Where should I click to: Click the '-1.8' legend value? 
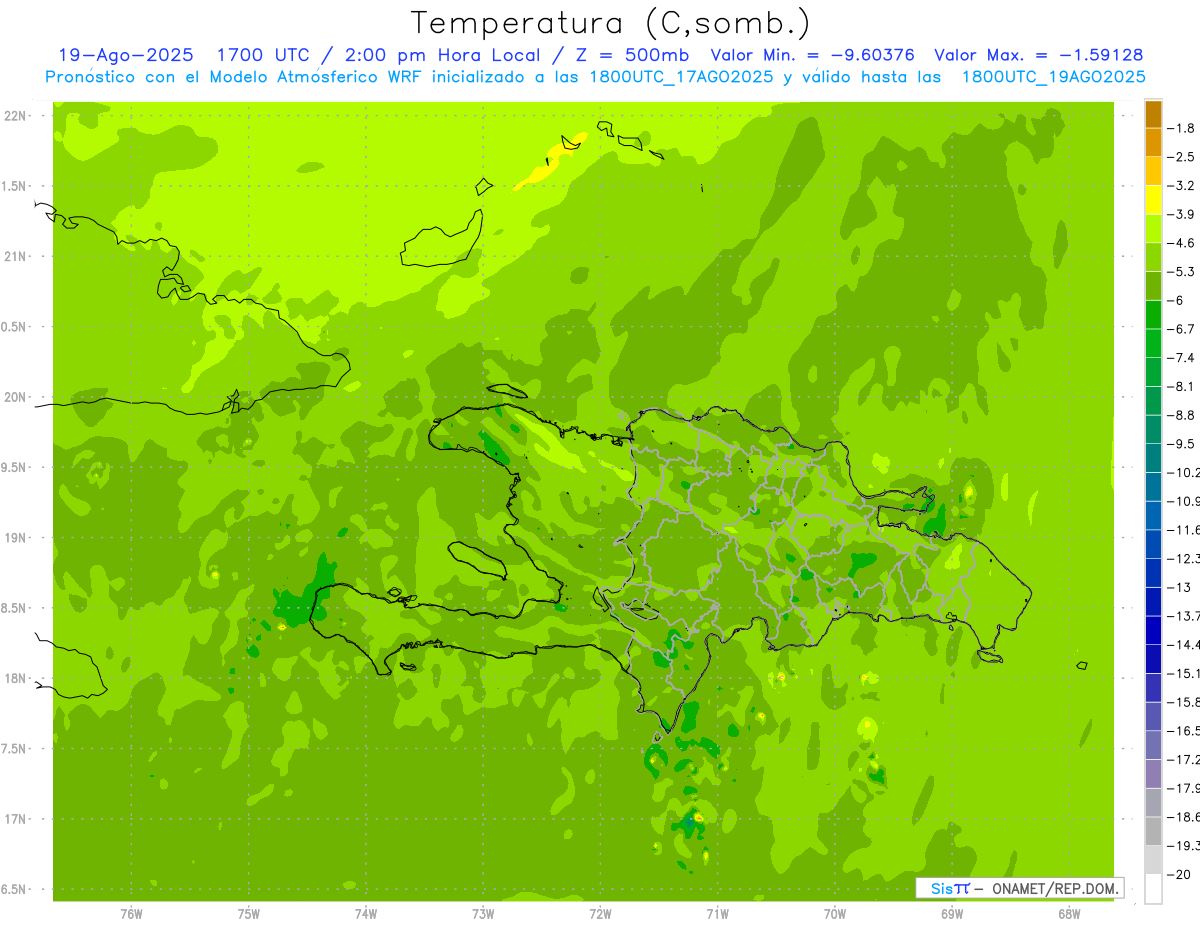pos(1181,128)
